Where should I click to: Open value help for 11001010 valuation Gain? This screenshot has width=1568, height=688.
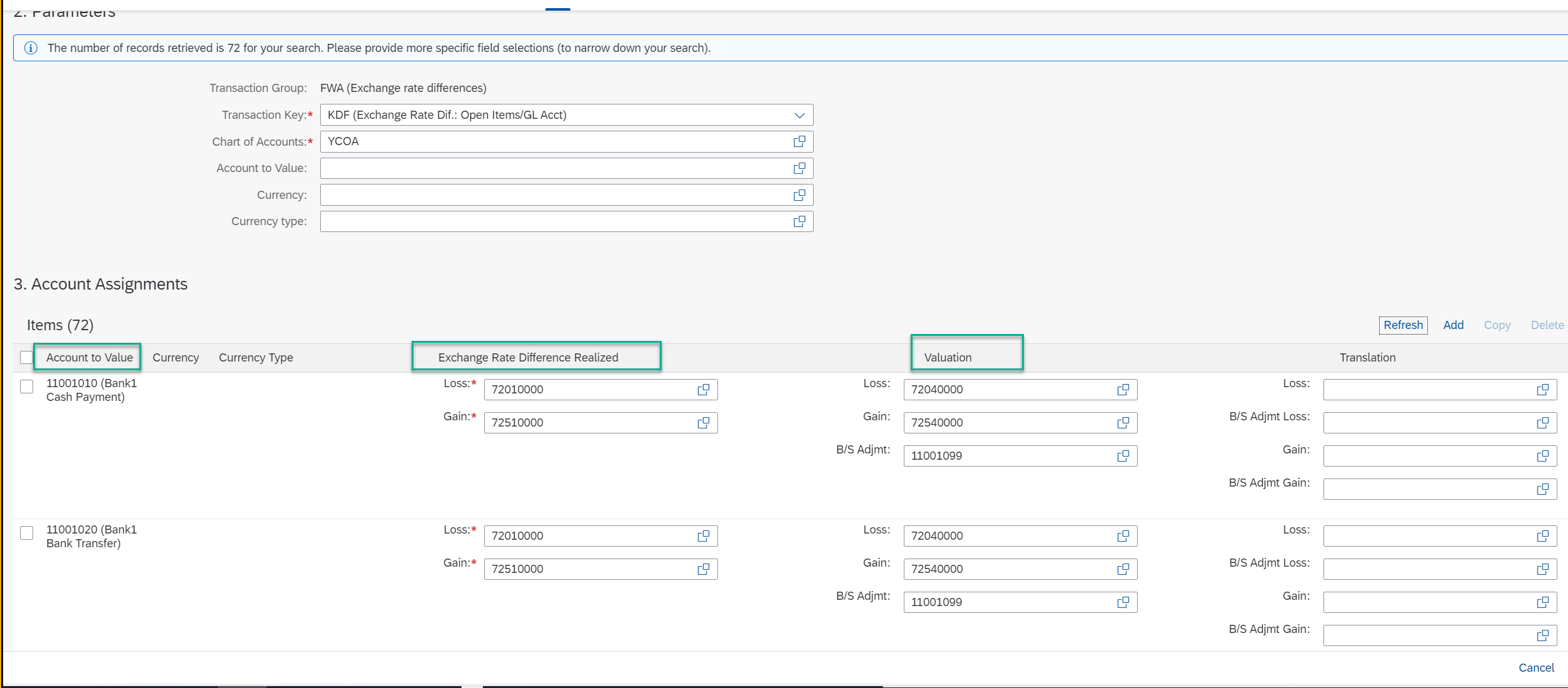(x=1123, y=423)
